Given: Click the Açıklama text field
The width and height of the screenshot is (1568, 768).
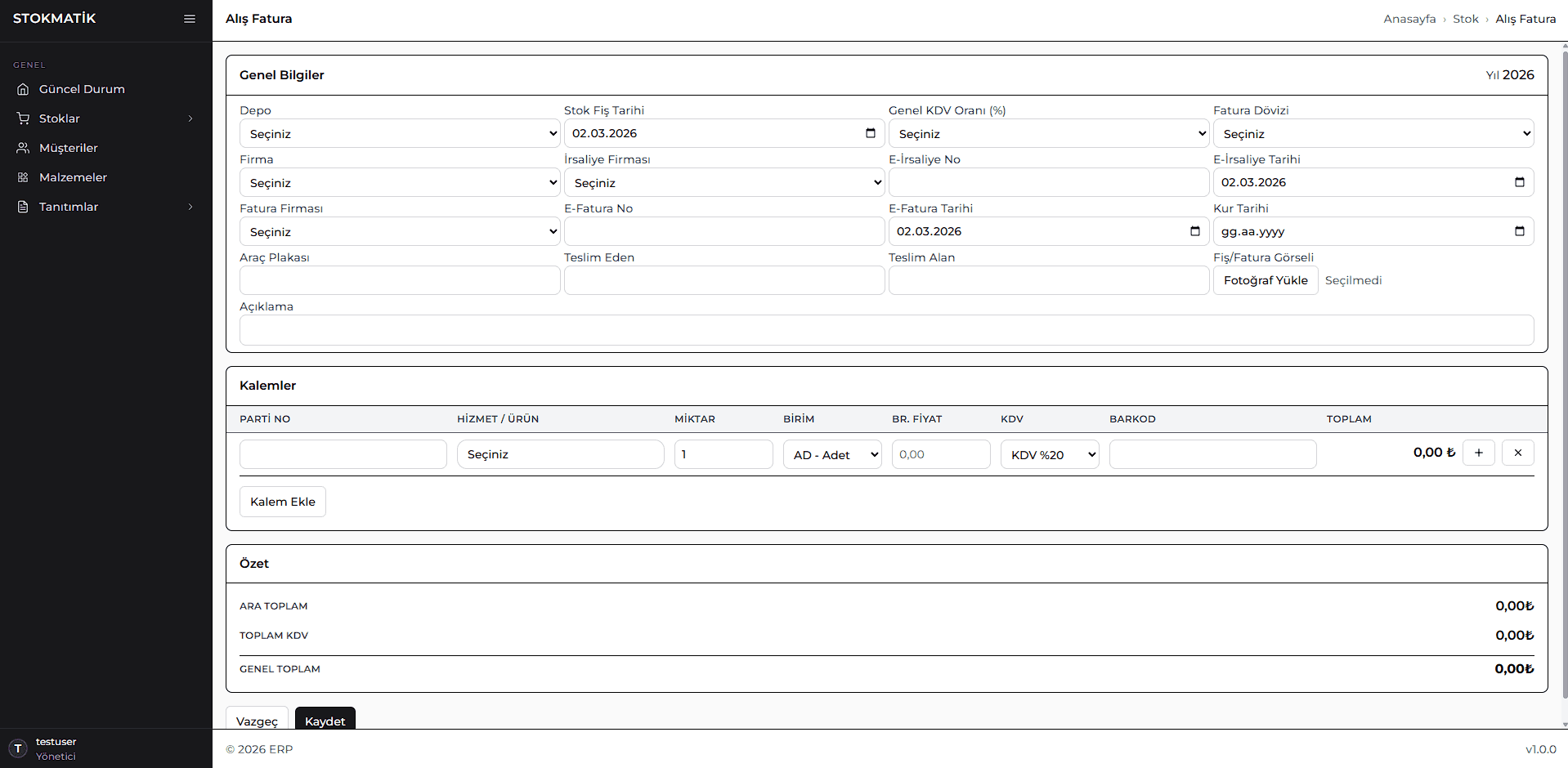Looking at the screenshot, I should click(886, 330).
